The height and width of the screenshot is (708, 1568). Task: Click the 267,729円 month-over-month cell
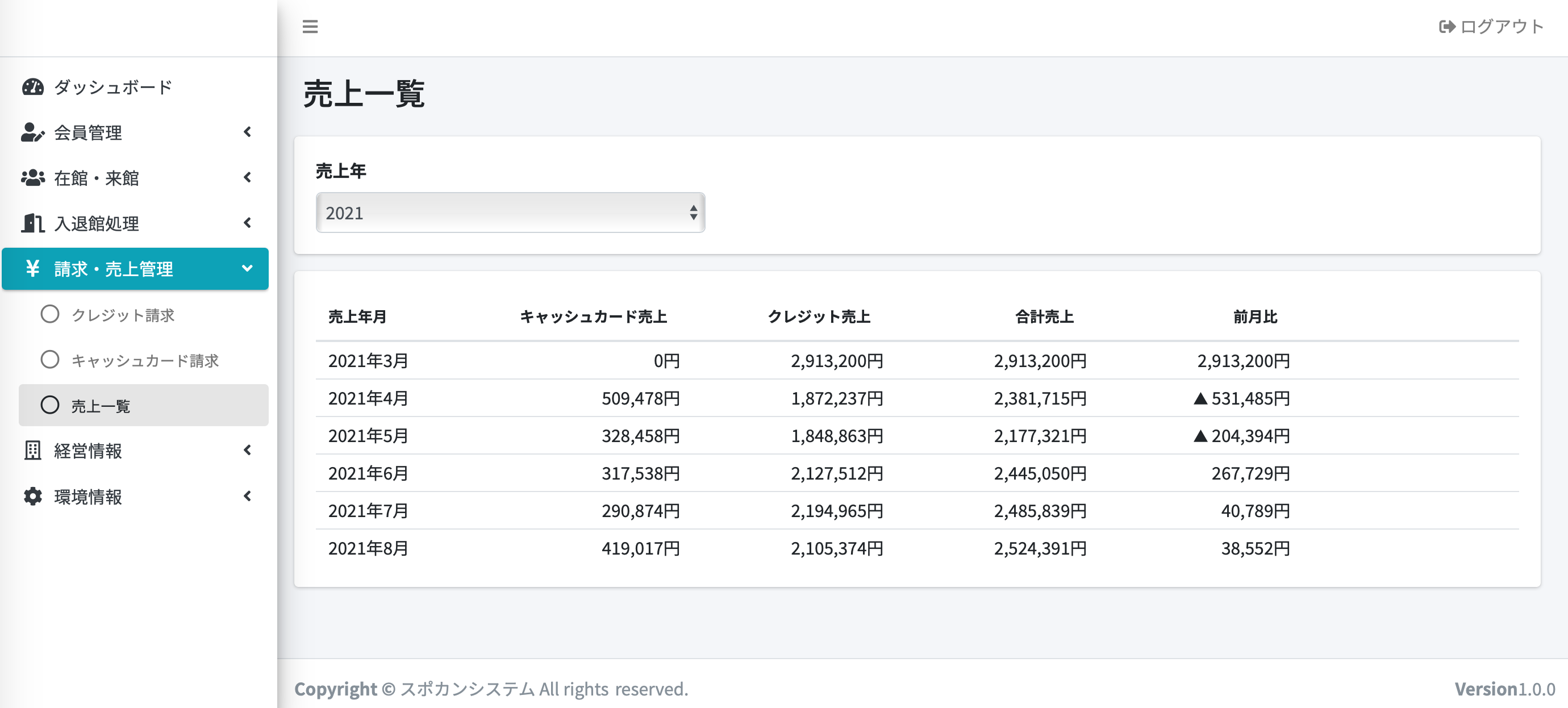coord(1251,474)
